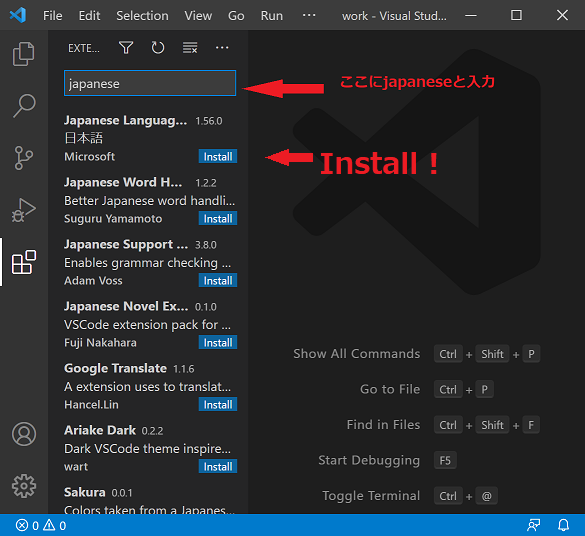Click Find in Files shortcut hint
This screenshot has width=585, height=536.
[x=443, y=425]
